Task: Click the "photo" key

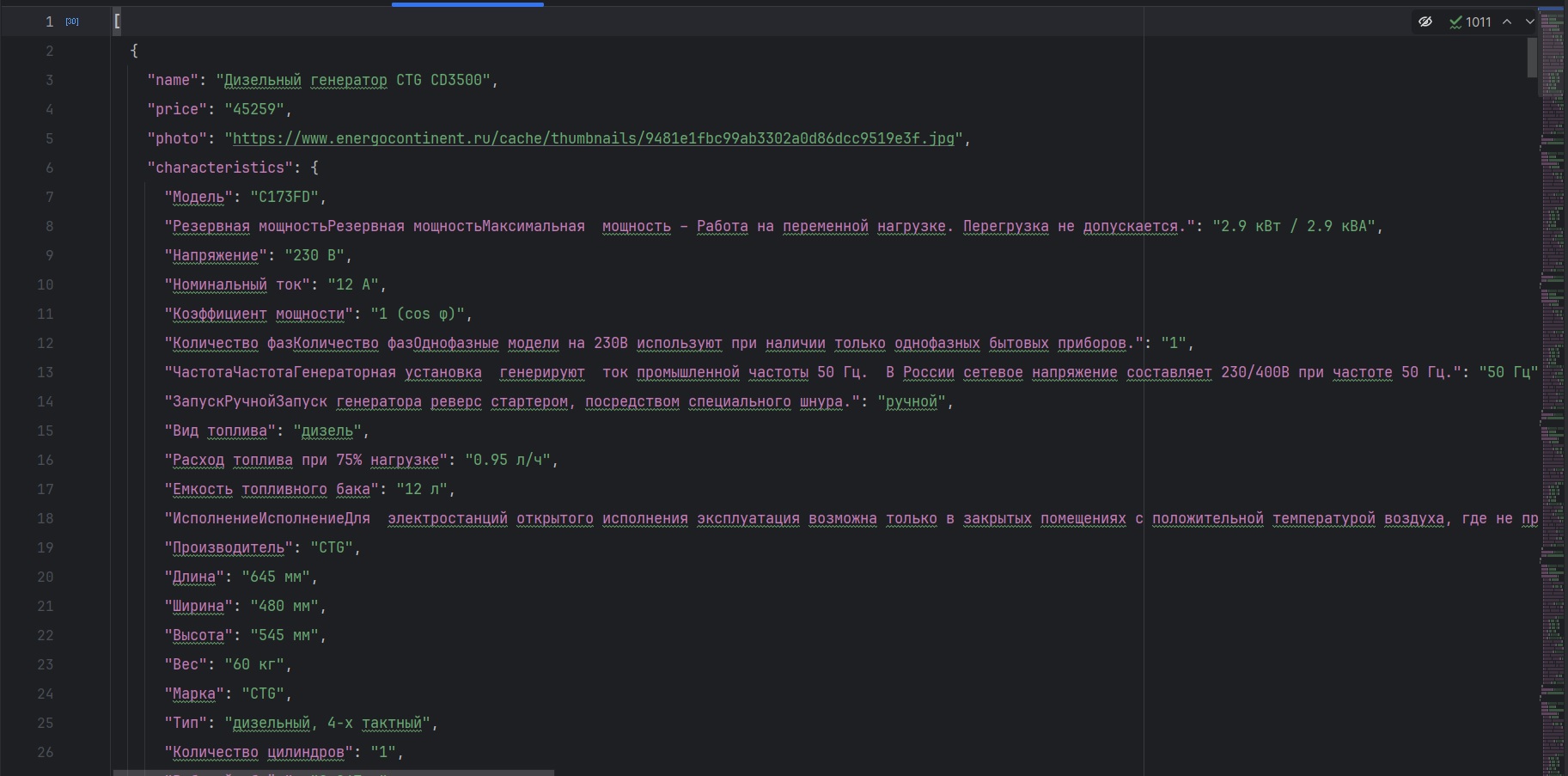Action: pos(177,138)
